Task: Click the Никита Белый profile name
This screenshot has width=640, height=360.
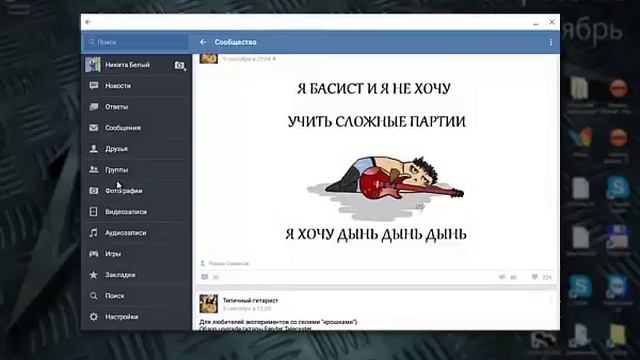Action: click(127, 65)
